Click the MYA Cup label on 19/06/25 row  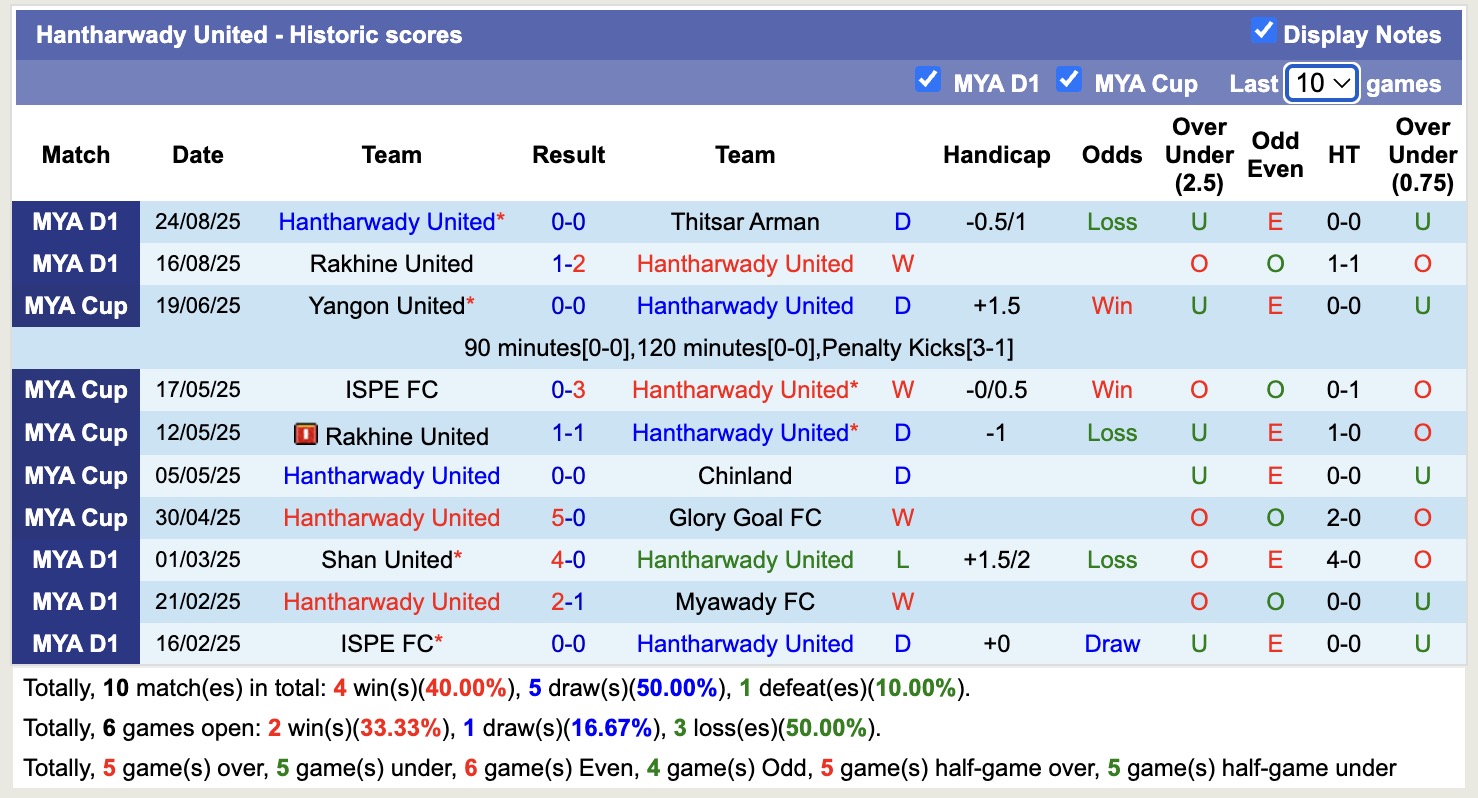[x=76, y=306]
